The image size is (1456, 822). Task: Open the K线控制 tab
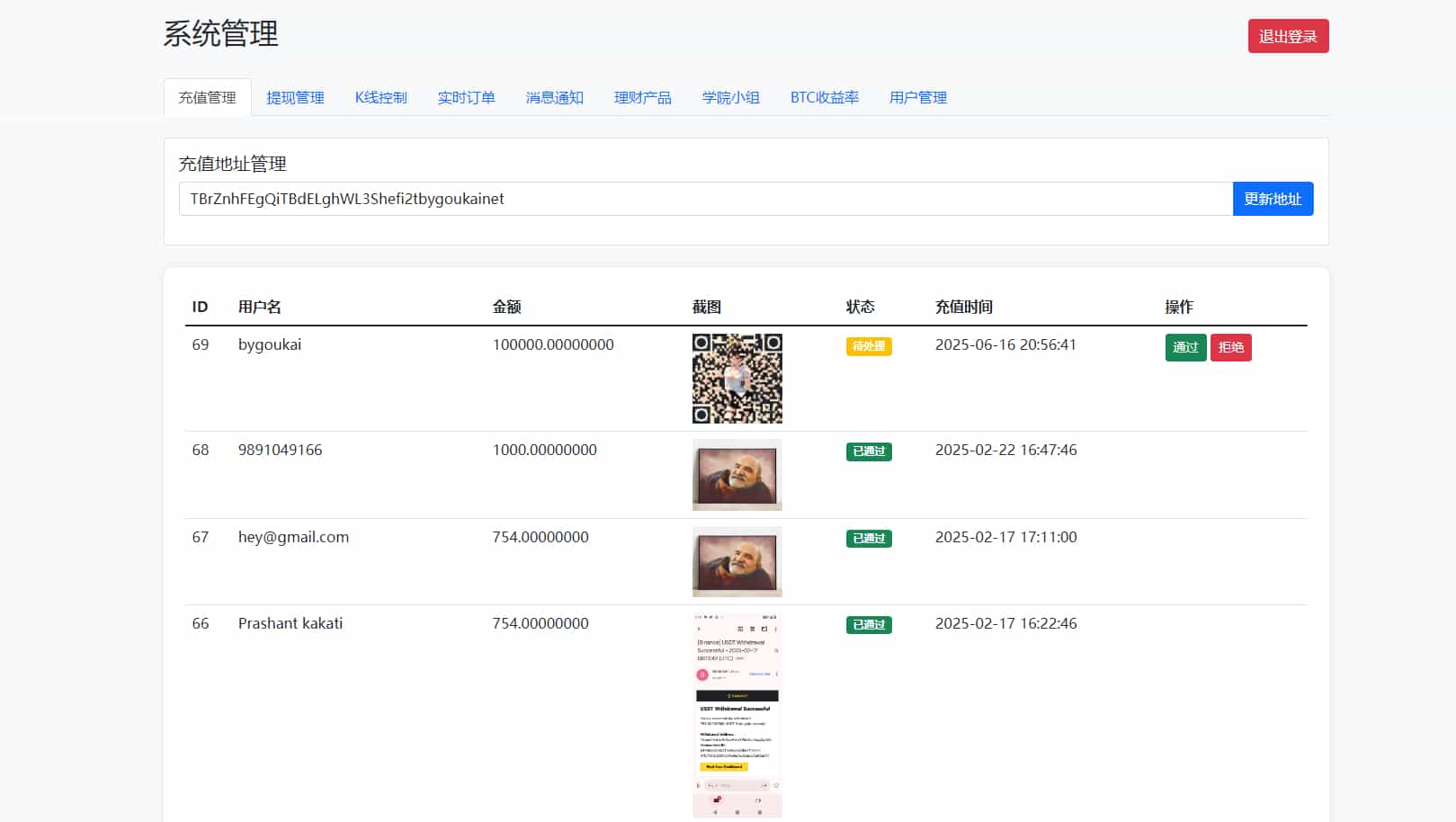[380, 98]
